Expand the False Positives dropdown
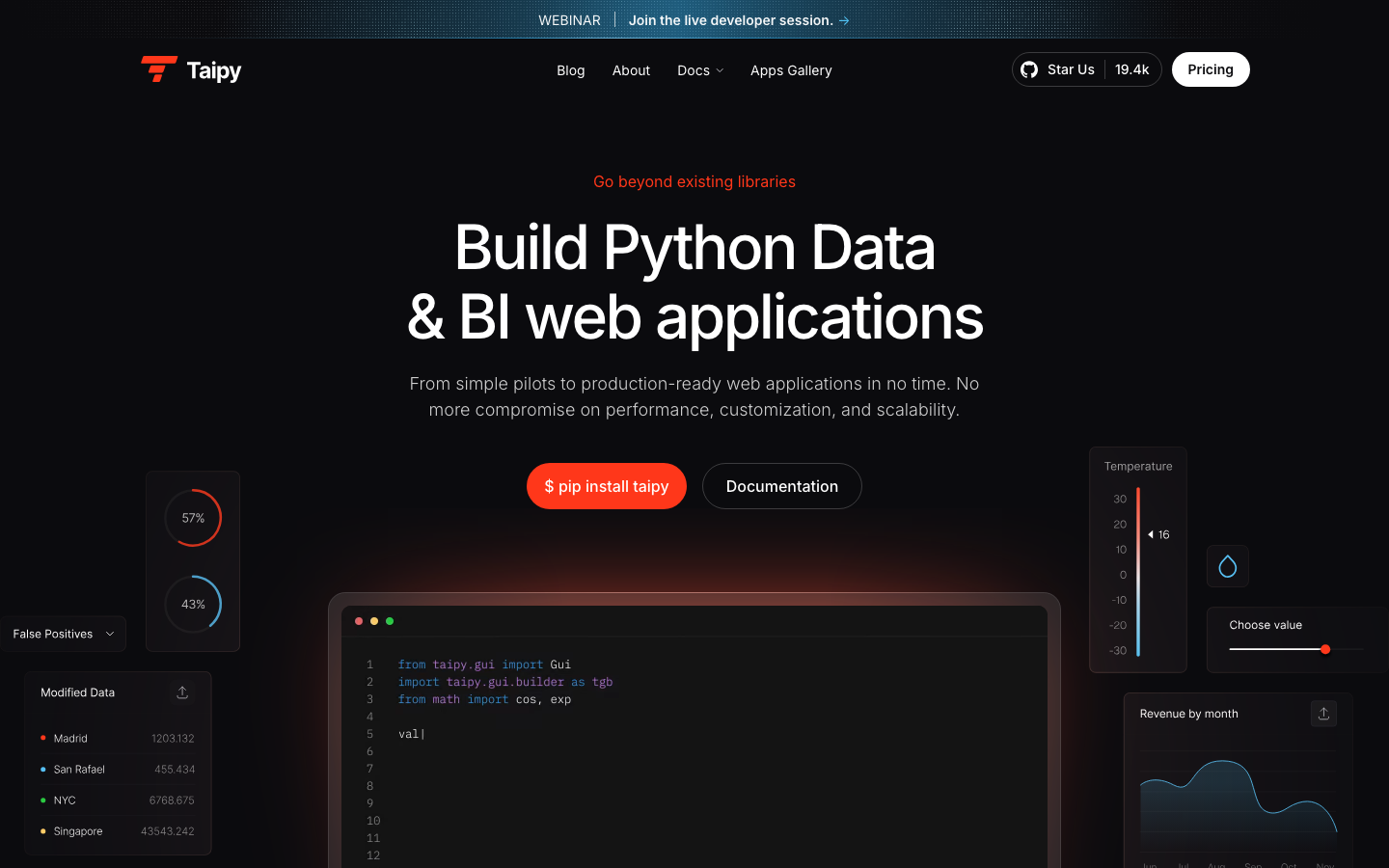 point(64,634)
